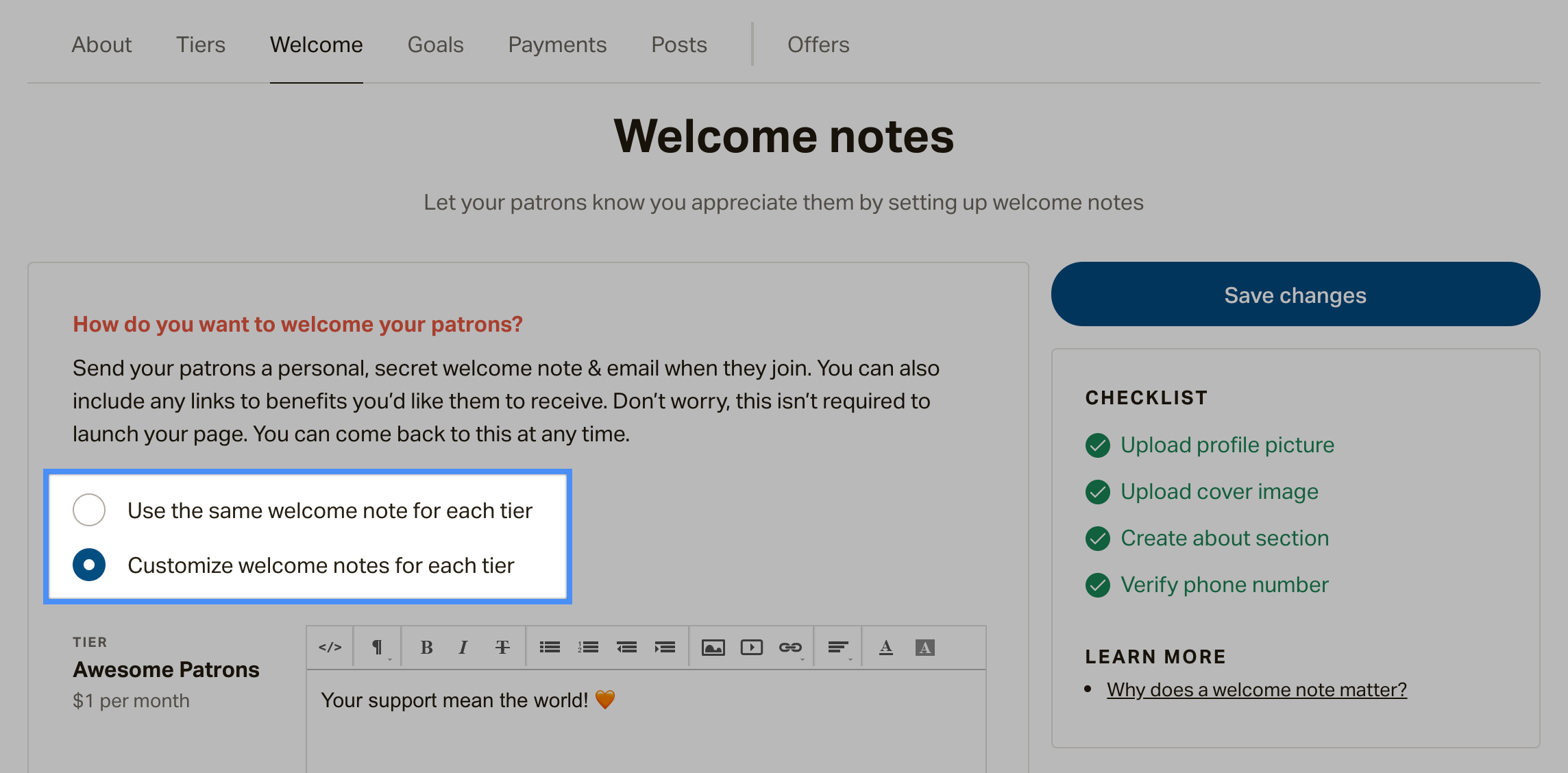Open the paragraph format dropdown
This screenshot has height=773, width=1568.
coord(378,647)
